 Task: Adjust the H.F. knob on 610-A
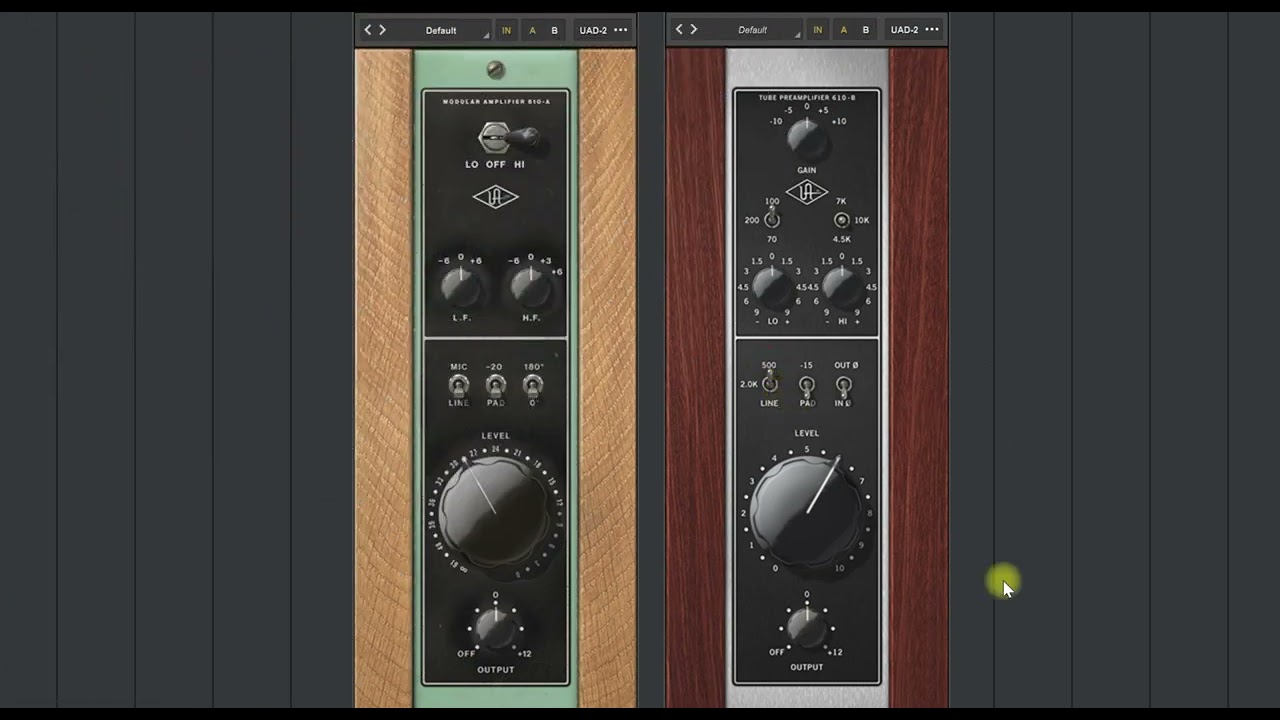530,287
